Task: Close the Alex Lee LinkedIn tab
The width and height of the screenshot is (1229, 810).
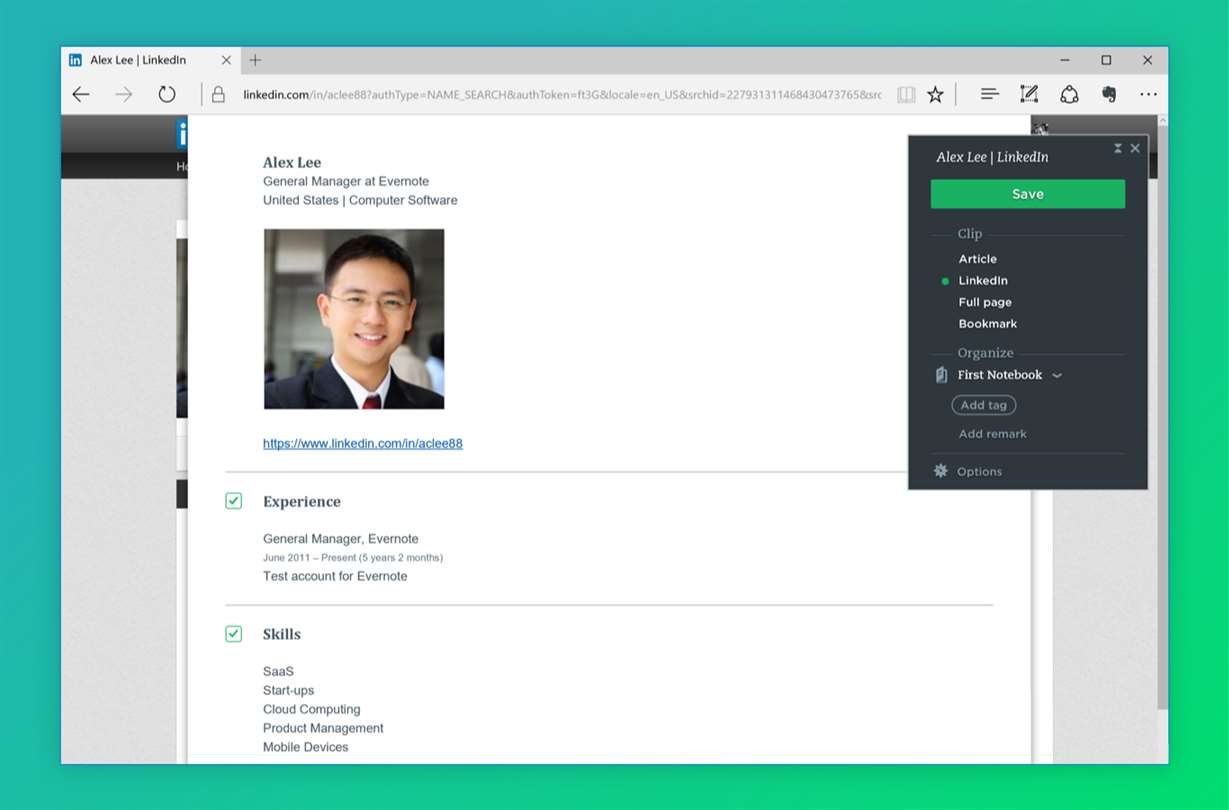Action: pyautogui.click(x=226, y=60)
